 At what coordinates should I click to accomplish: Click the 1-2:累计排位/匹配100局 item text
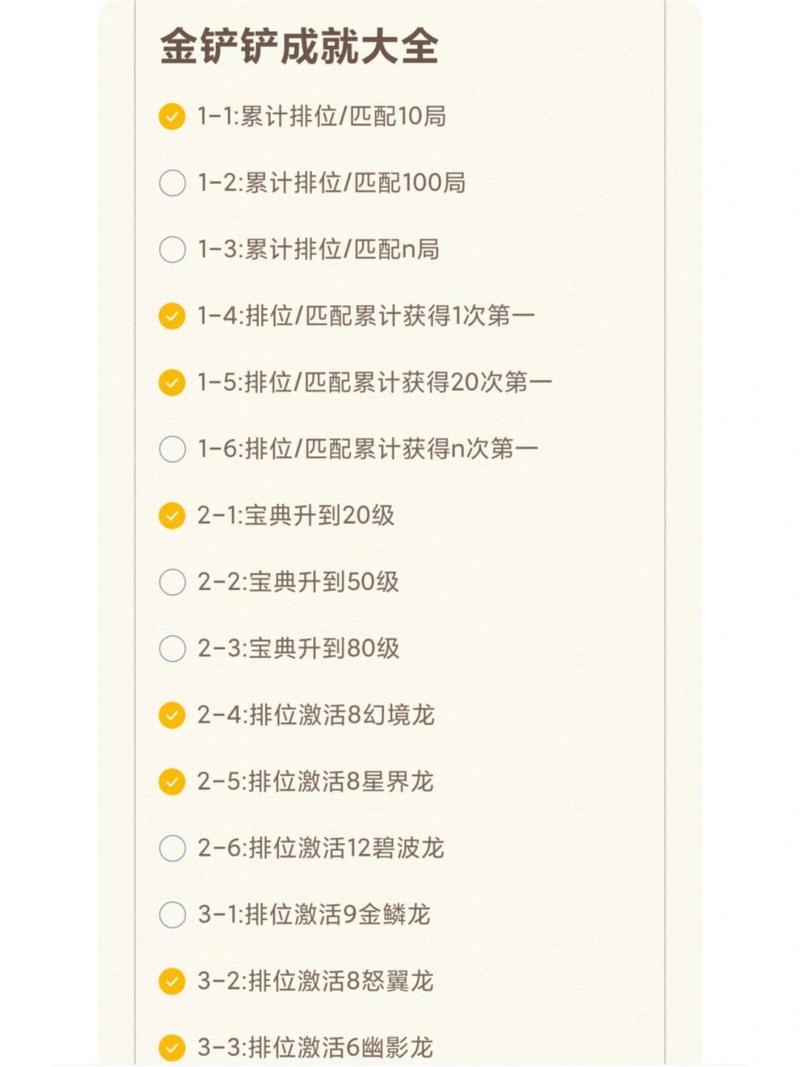pos(331,183)
